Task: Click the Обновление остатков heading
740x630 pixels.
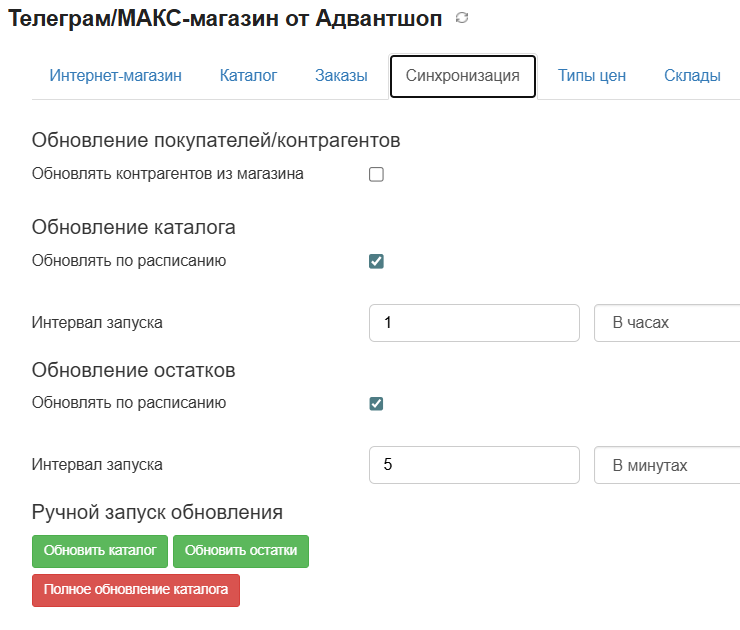Action: [x=134, y=370]
